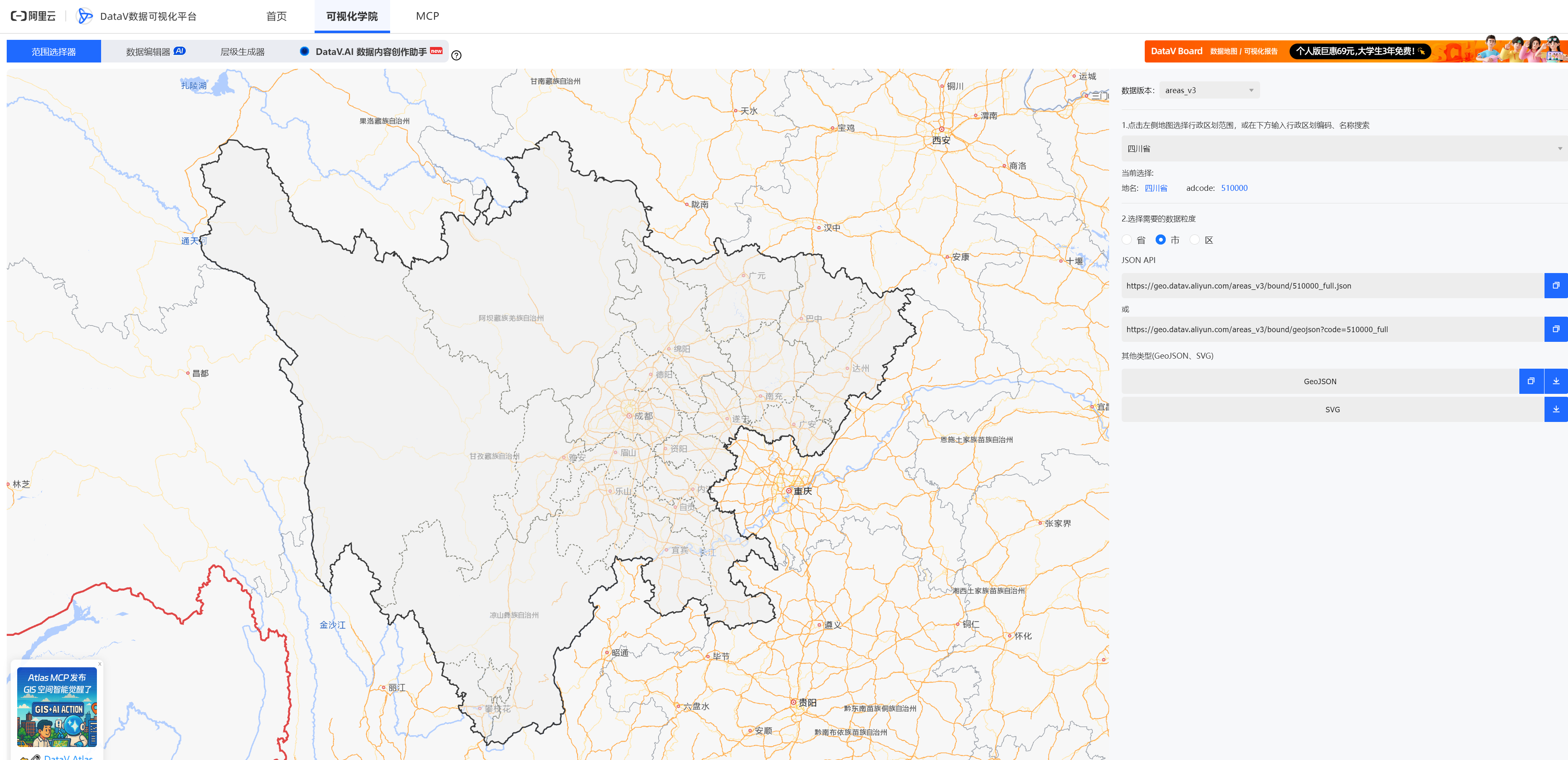Screen dimensions: 1568x760
Task: Select the 区 granularity radio button
Action: (1194, 240)
